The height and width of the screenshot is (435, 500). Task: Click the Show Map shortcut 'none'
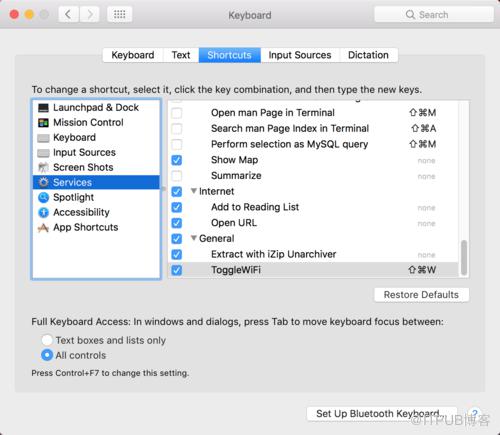(427, 161)
